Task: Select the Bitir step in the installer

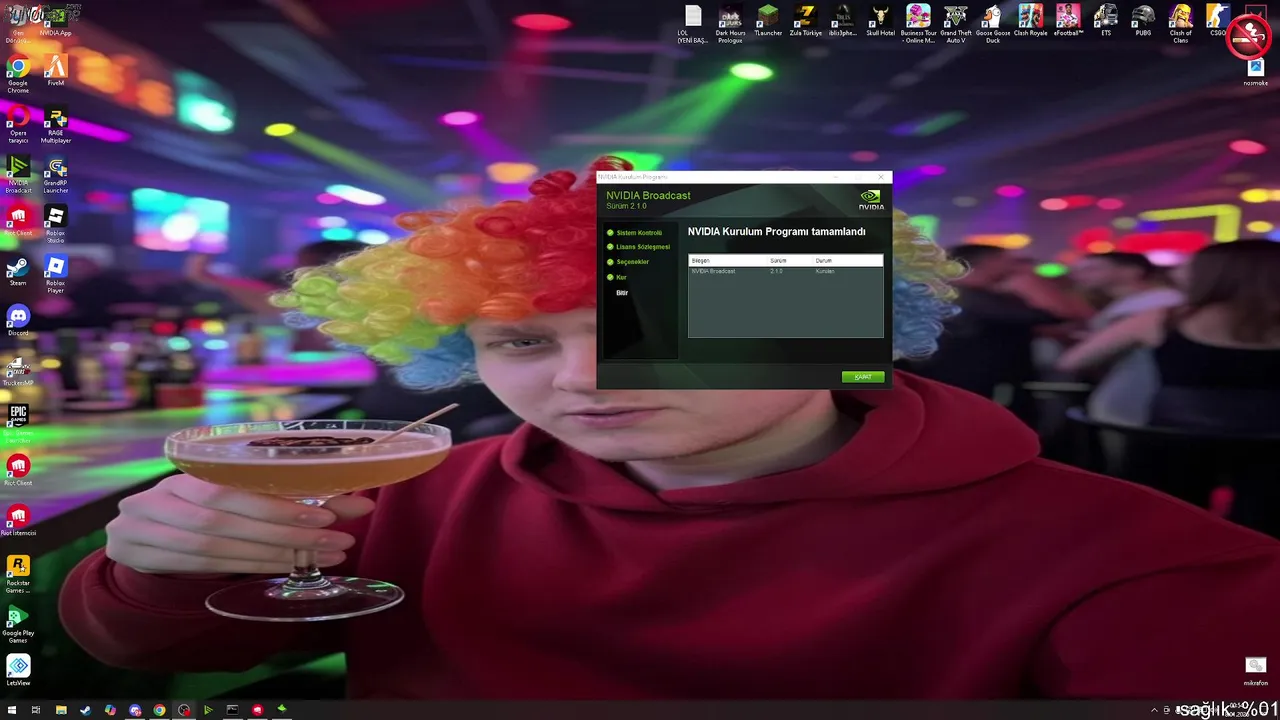Action: 622,293
